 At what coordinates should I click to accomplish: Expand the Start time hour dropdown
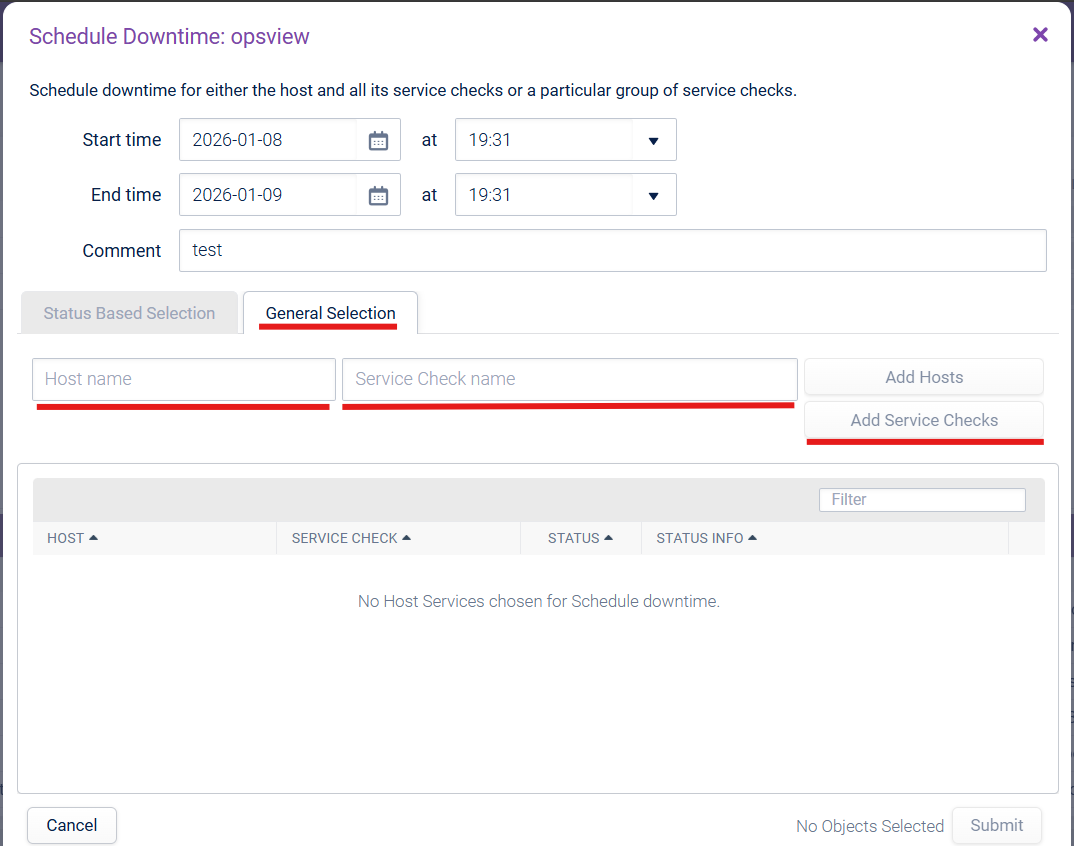pyautogui.click(x=653, y=140)
